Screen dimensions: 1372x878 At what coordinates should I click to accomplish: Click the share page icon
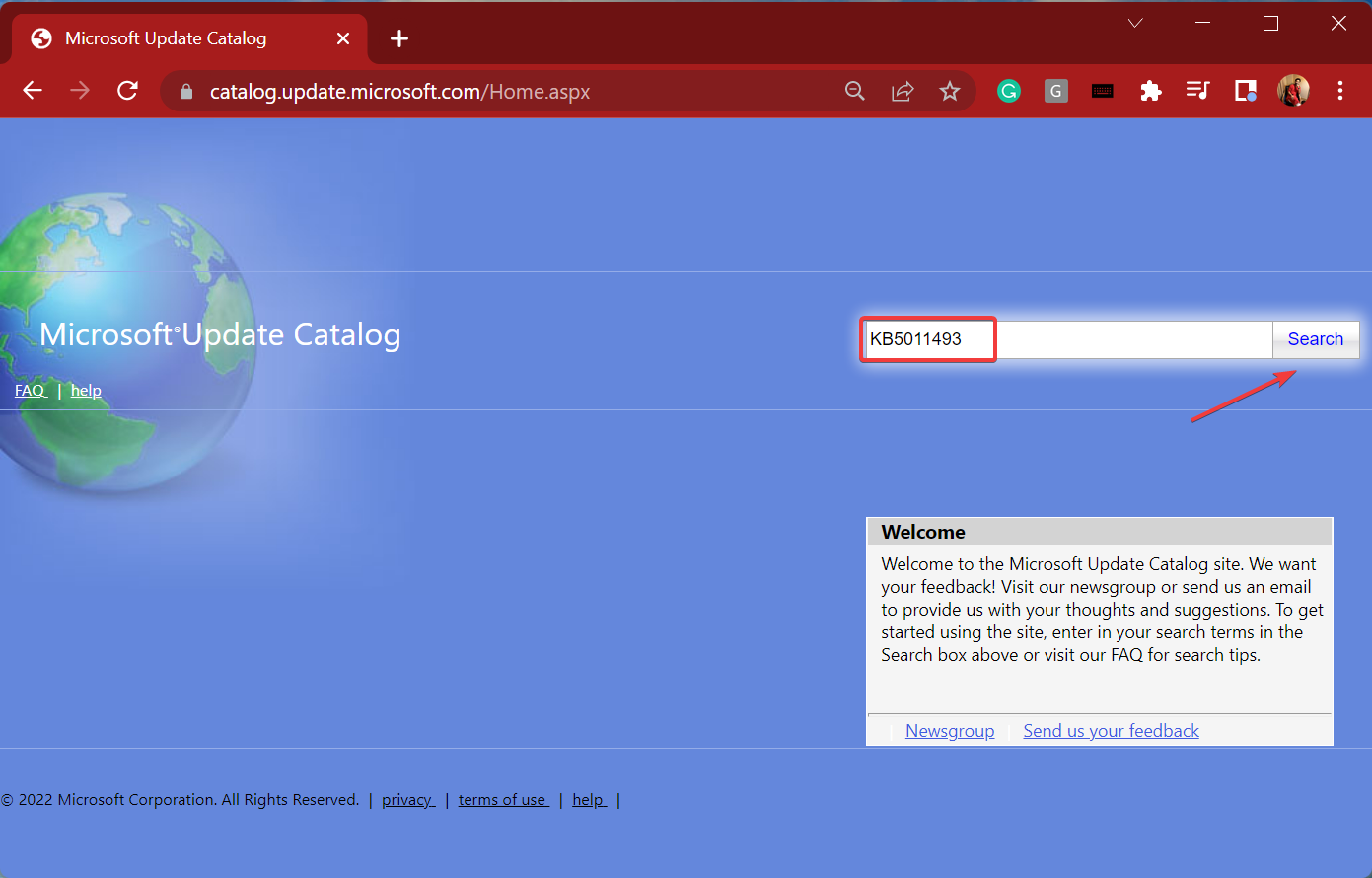click(x=903, y=91)
